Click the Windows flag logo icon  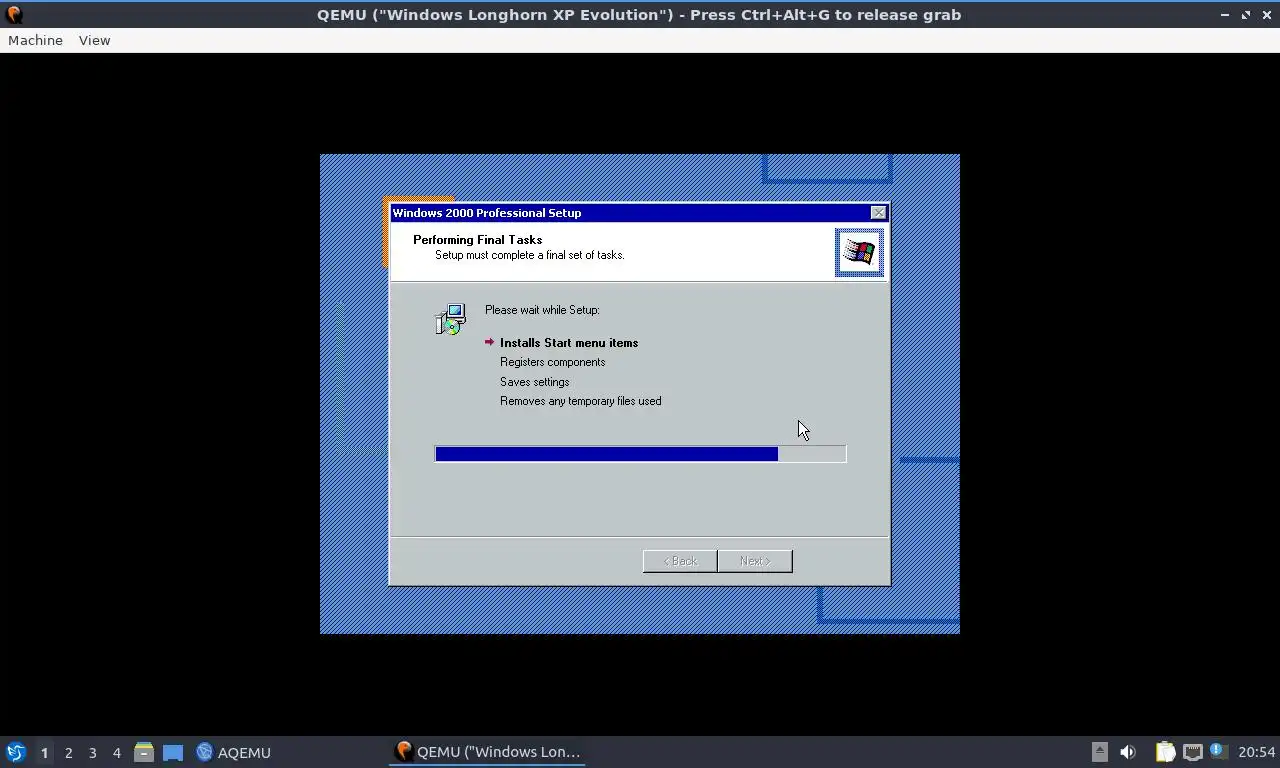tap(859, 252)
